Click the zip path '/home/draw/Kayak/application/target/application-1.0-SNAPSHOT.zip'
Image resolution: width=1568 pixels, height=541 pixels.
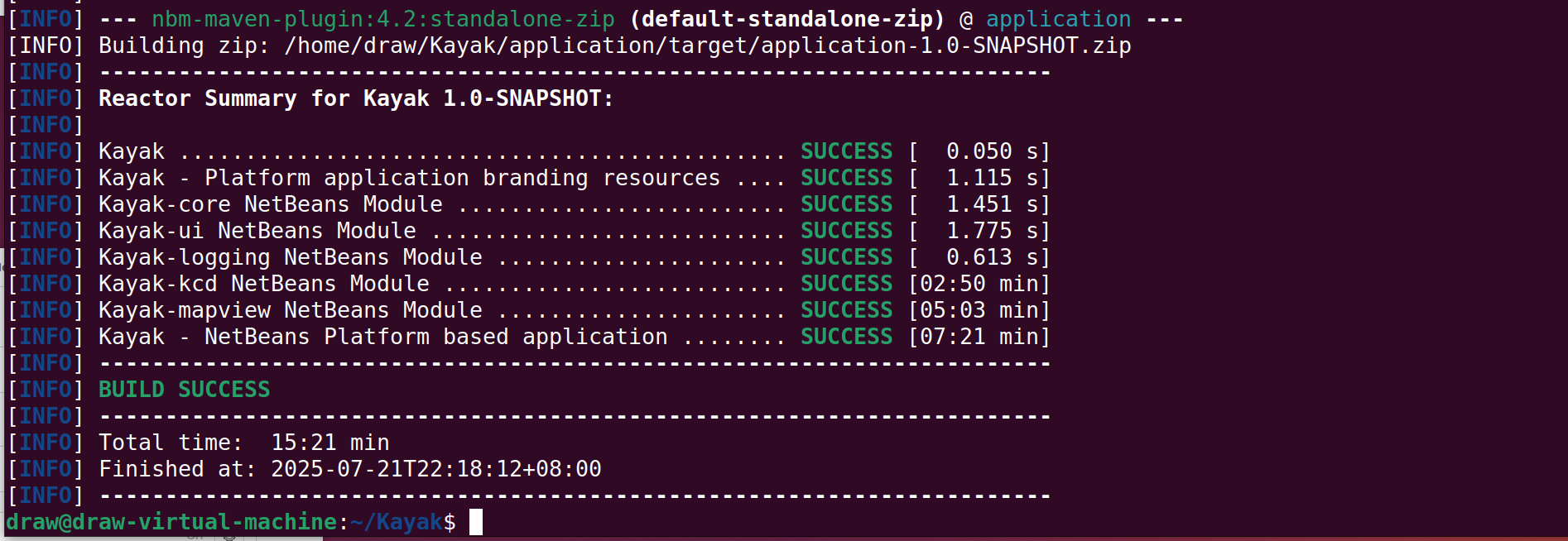click(x=708, y=45)
